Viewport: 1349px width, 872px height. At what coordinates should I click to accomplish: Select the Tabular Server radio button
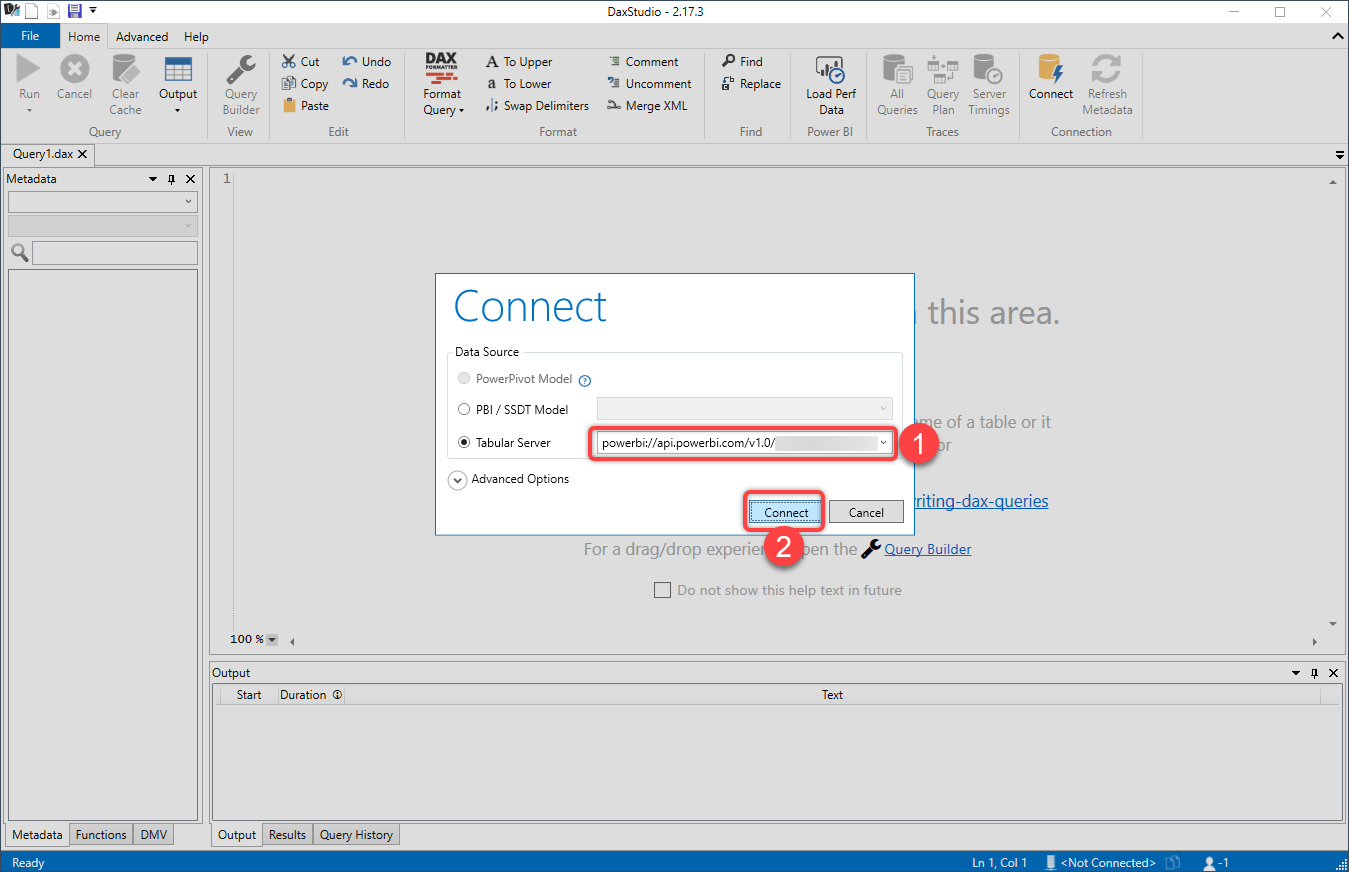pyautogui.click(x=464, y=443)
